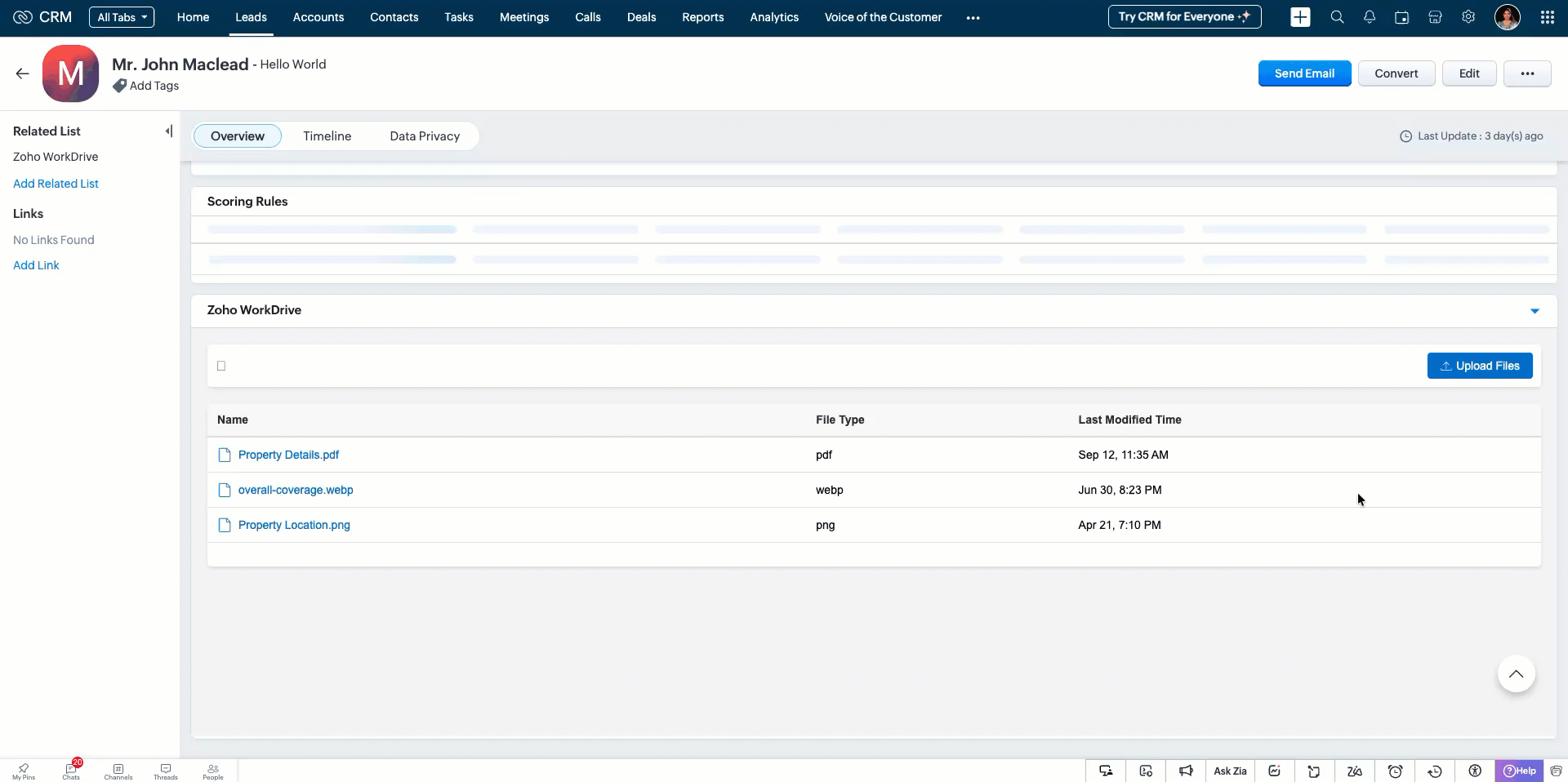Open the All Tabs dropdown
Viewport: 1568px width, 782px height.
[122, 17]
